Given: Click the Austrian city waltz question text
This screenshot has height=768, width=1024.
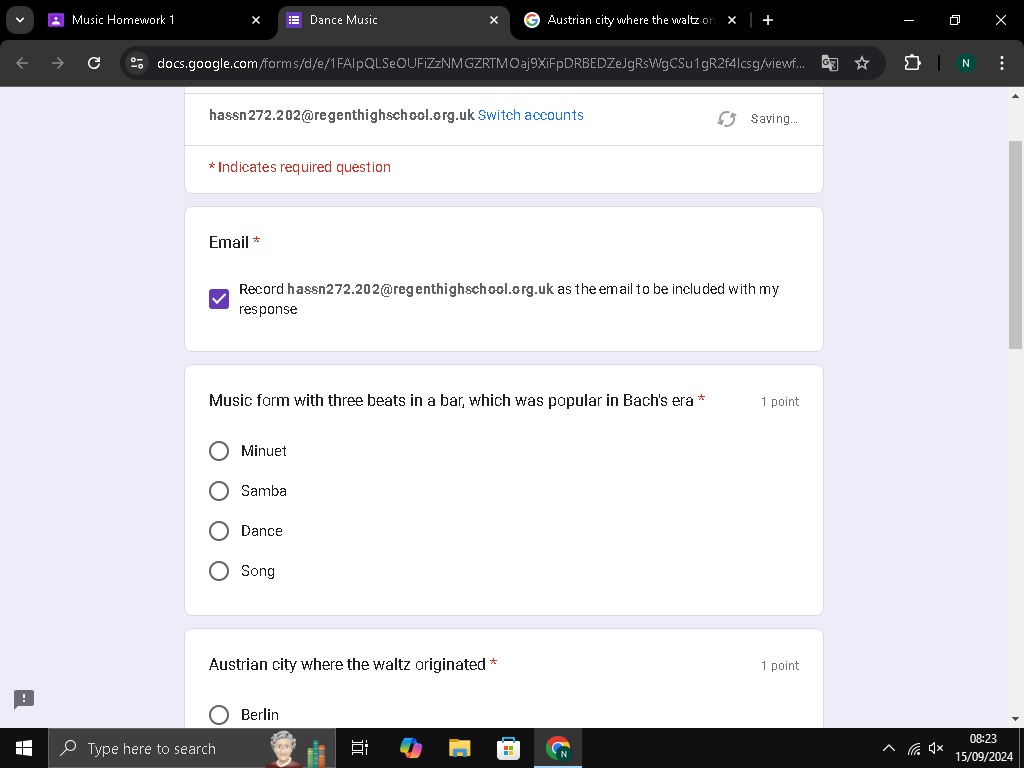Looking at the screenshot, I should coord(347,665).
